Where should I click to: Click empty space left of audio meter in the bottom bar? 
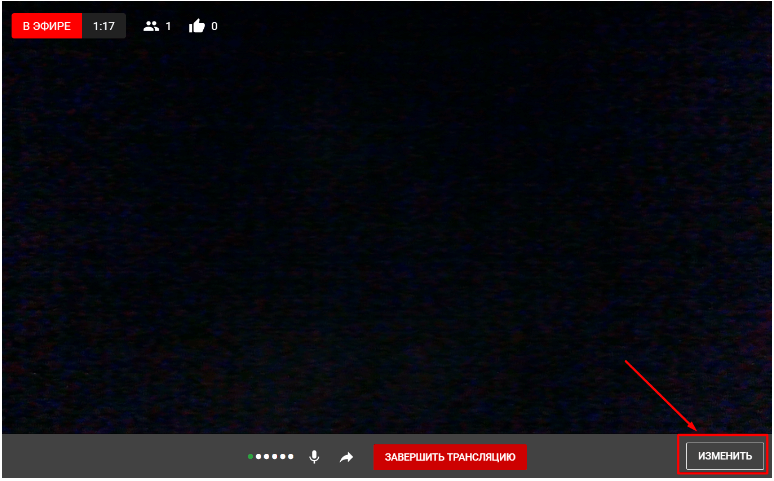tap(120, 457)
